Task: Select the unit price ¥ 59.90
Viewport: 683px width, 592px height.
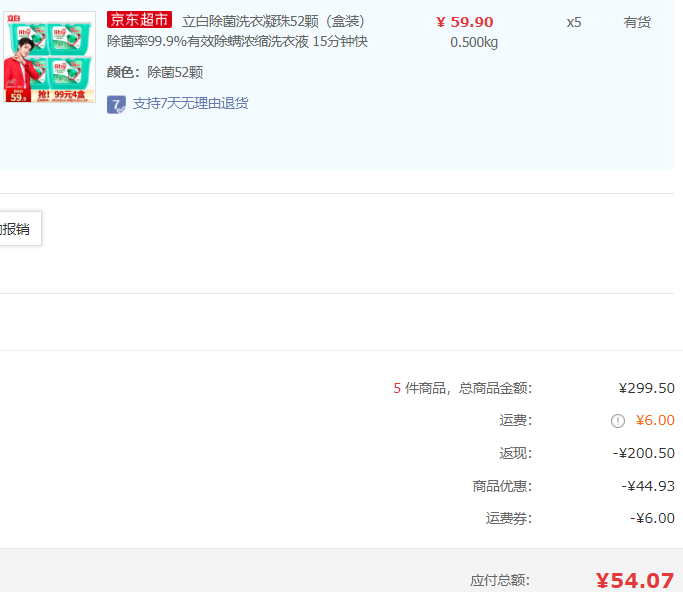Action: point(465,22)
